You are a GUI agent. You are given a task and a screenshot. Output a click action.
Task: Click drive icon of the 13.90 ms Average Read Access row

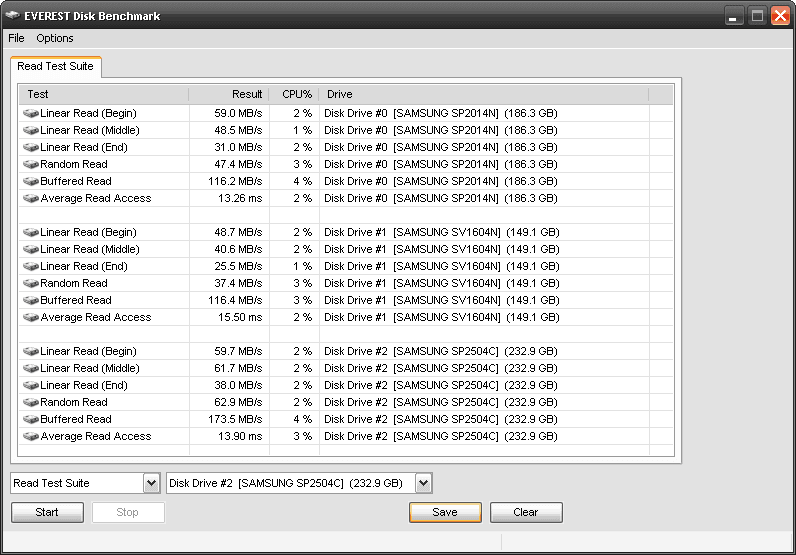(x=31, y=436)
